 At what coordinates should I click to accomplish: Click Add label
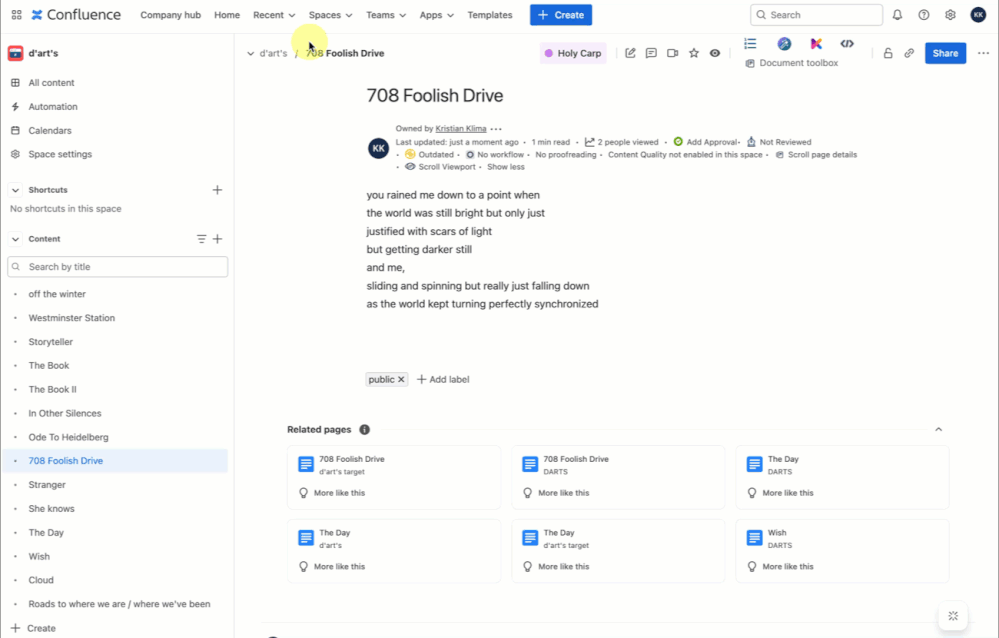[443, 379]
